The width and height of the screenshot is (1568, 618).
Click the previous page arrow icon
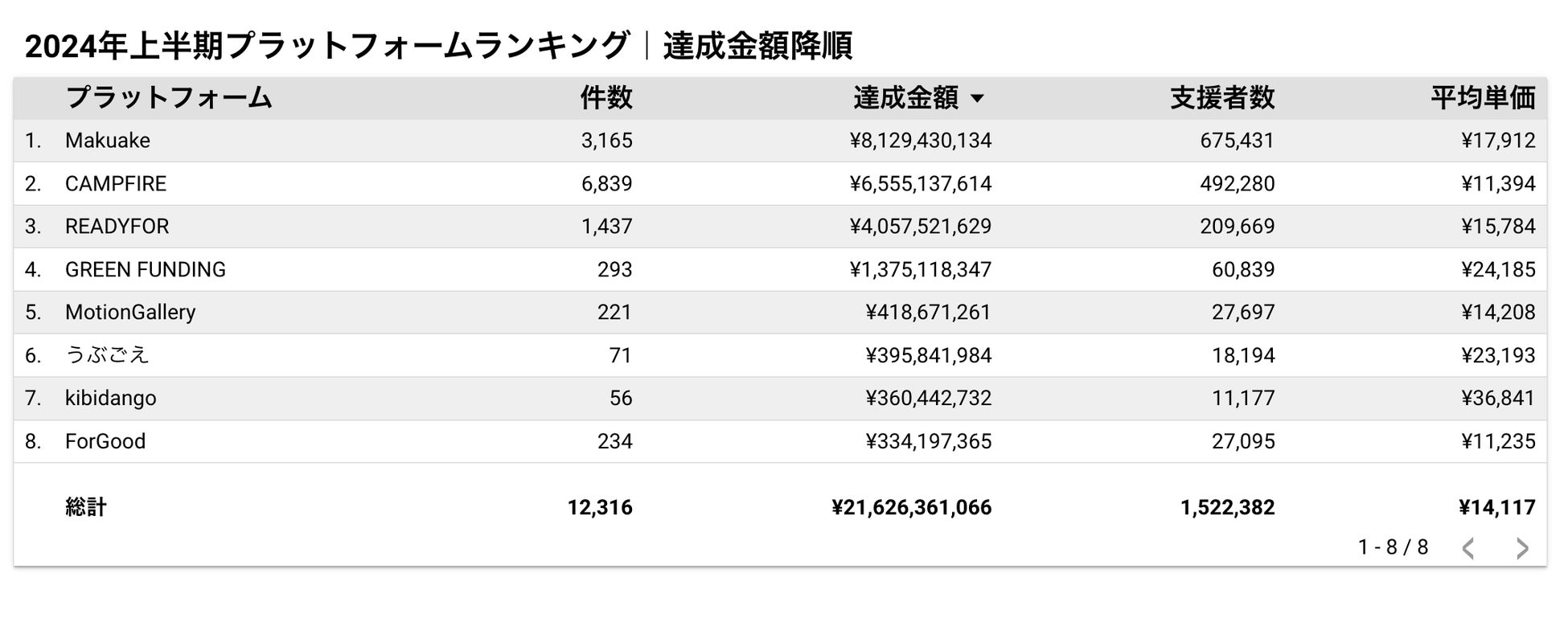1468,549
